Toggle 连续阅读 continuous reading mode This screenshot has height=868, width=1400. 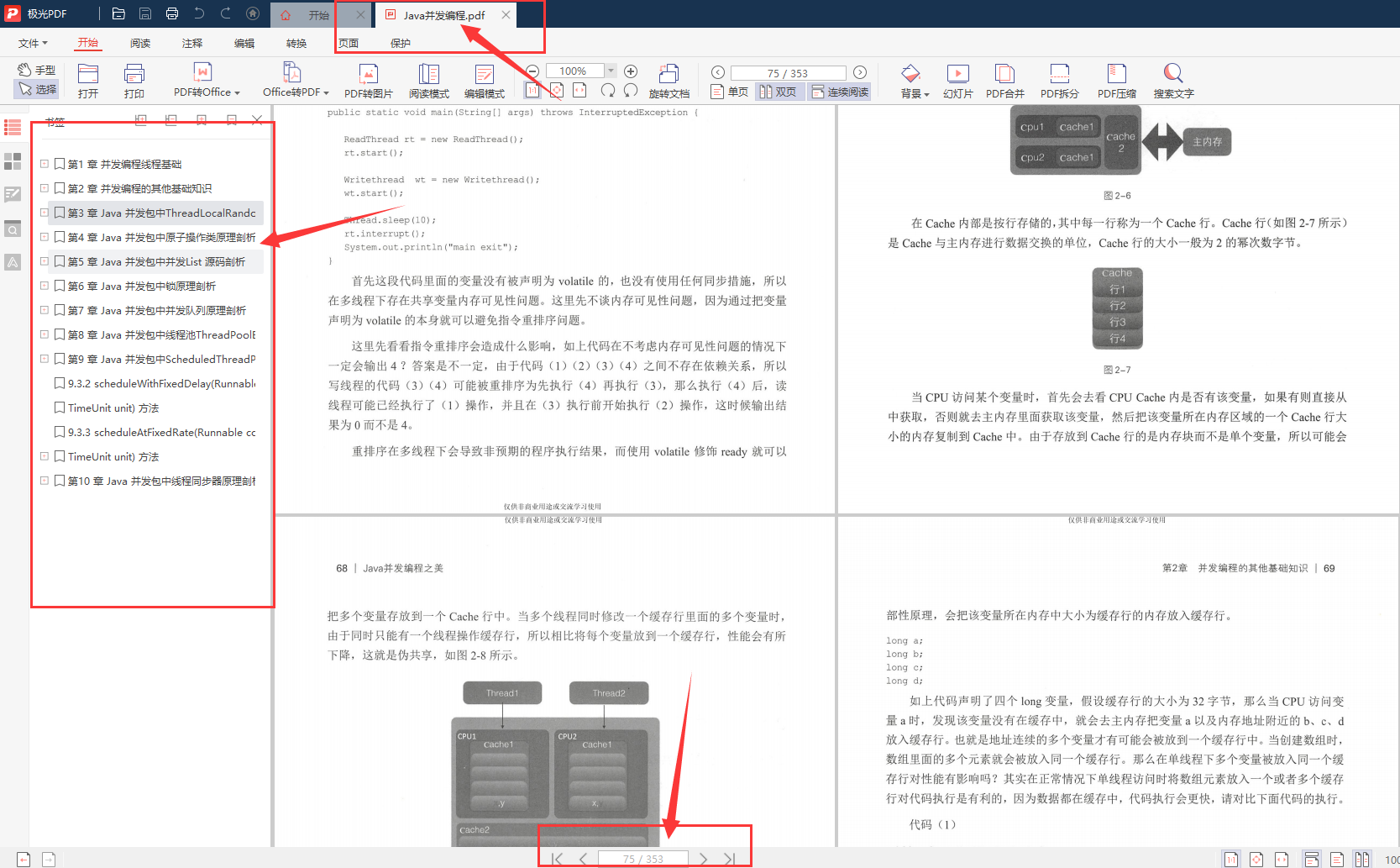[x=840, y=92]
